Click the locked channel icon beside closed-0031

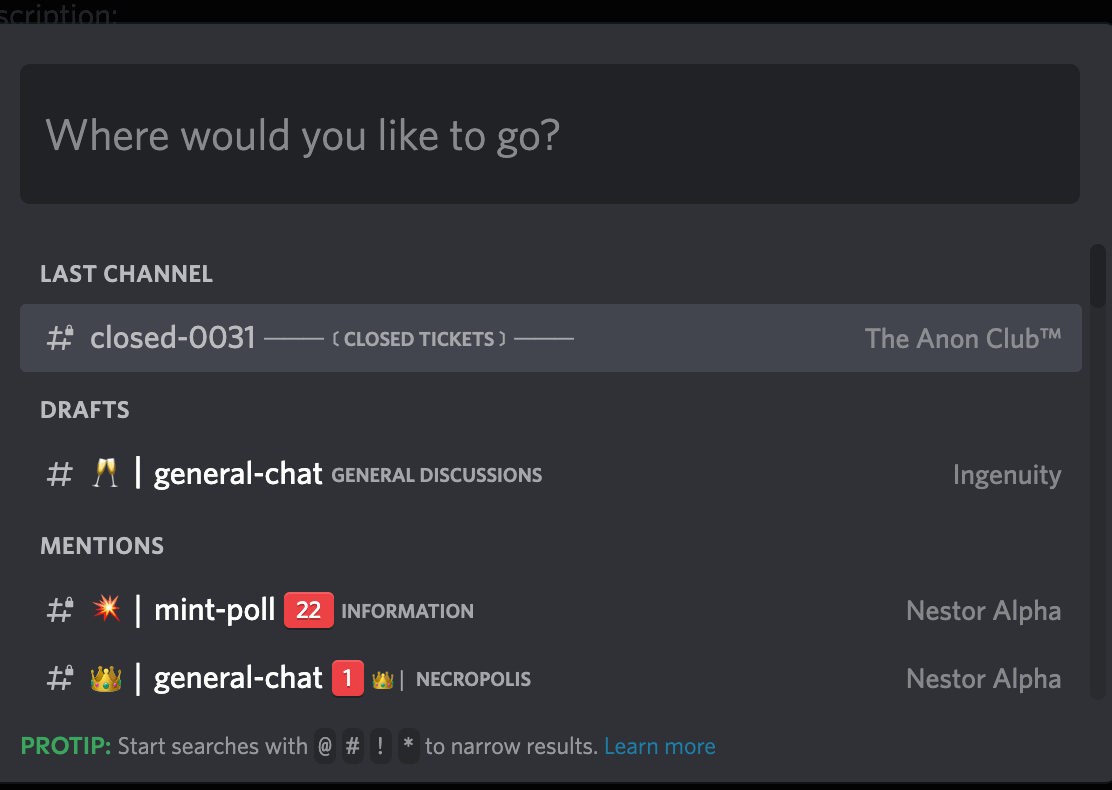click(x=60, y=338)
